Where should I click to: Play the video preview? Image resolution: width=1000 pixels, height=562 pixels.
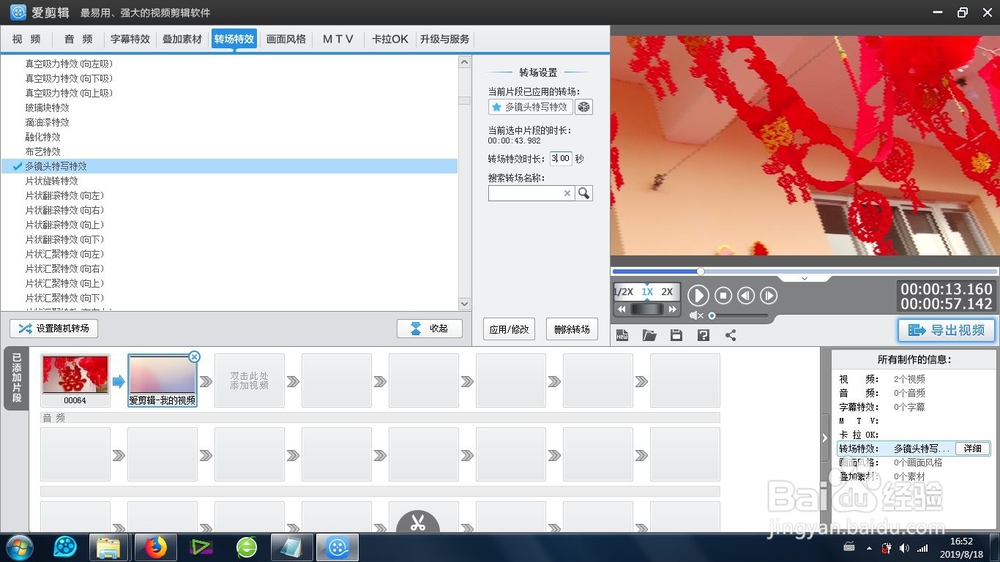698,295
